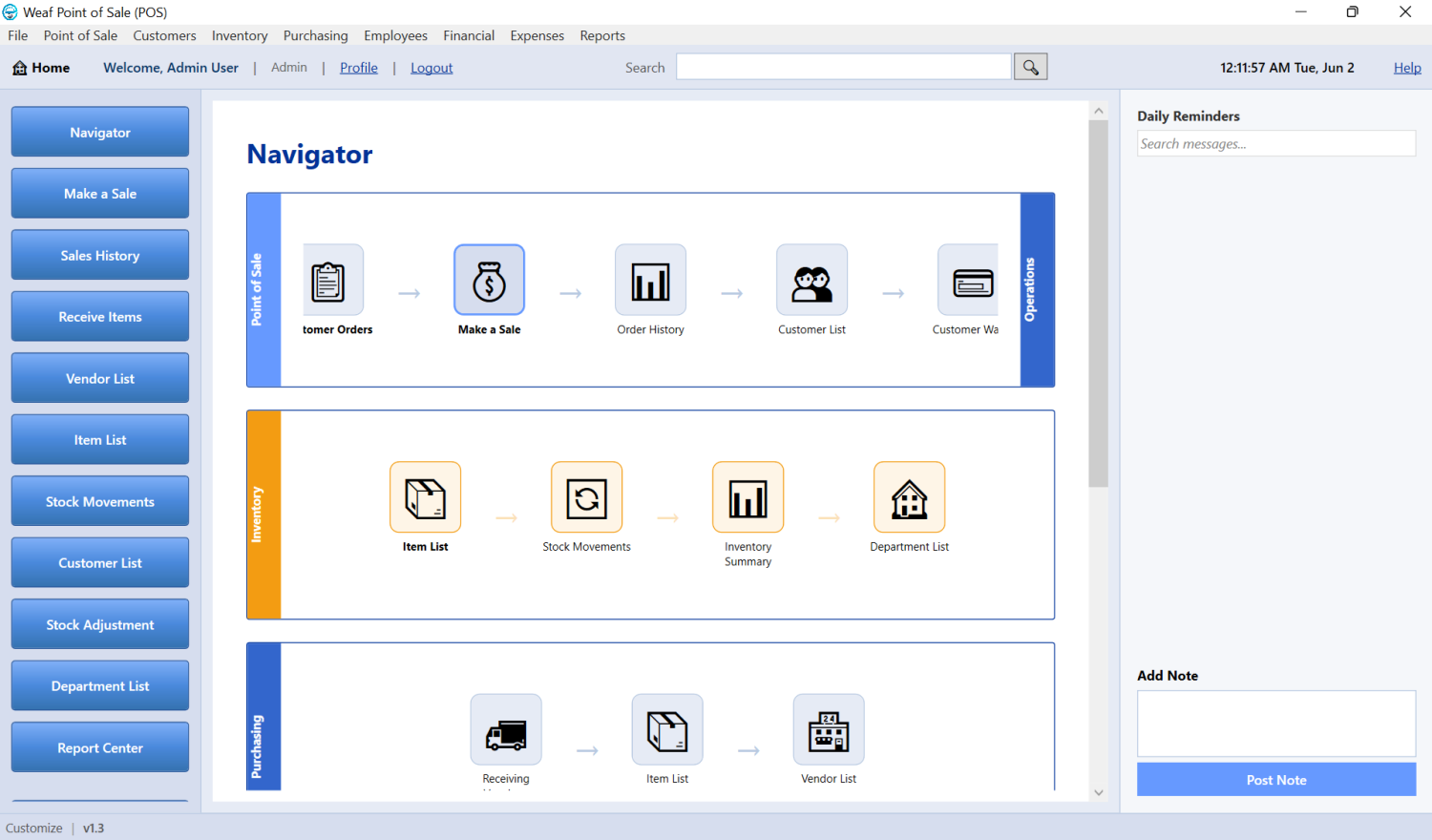Open the Item List box icon in Purchasing section
1432x840 pixels.
coord(667,729)
